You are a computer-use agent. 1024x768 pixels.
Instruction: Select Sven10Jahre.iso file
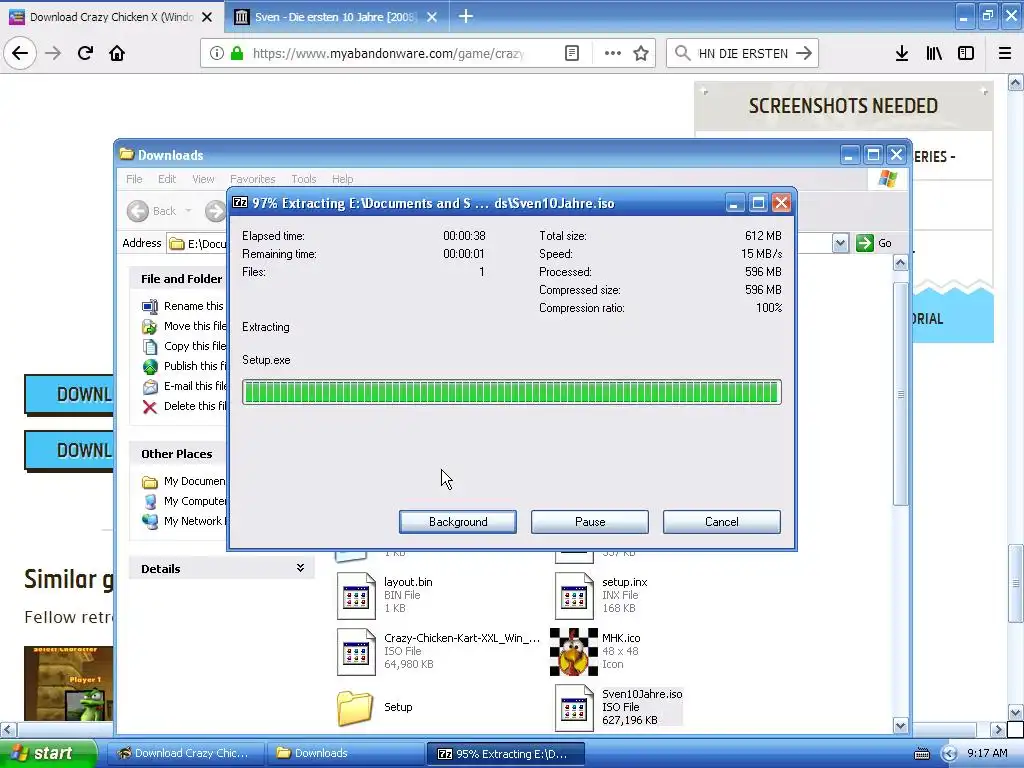point(618,707)
